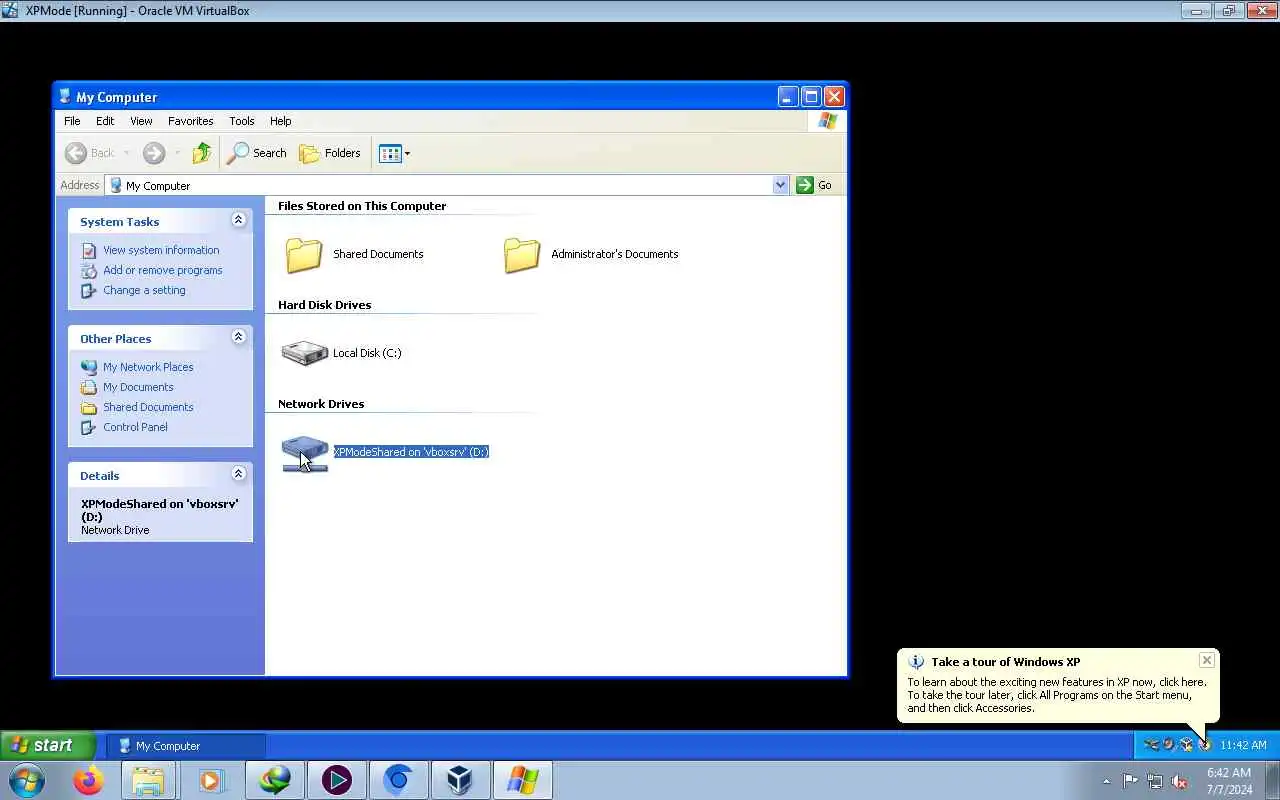This screenshot has height=800, width=1280.
Task: Click the Local Disk (C:) label
Action: click(367, 353)
